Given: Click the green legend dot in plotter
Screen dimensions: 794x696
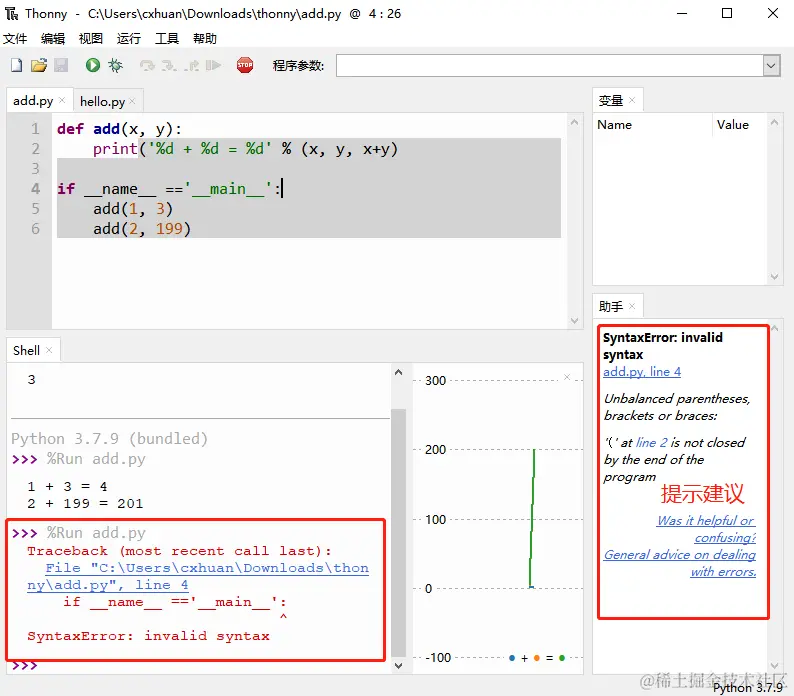Looking at the screenshot, I should click(x=562, y=658).
